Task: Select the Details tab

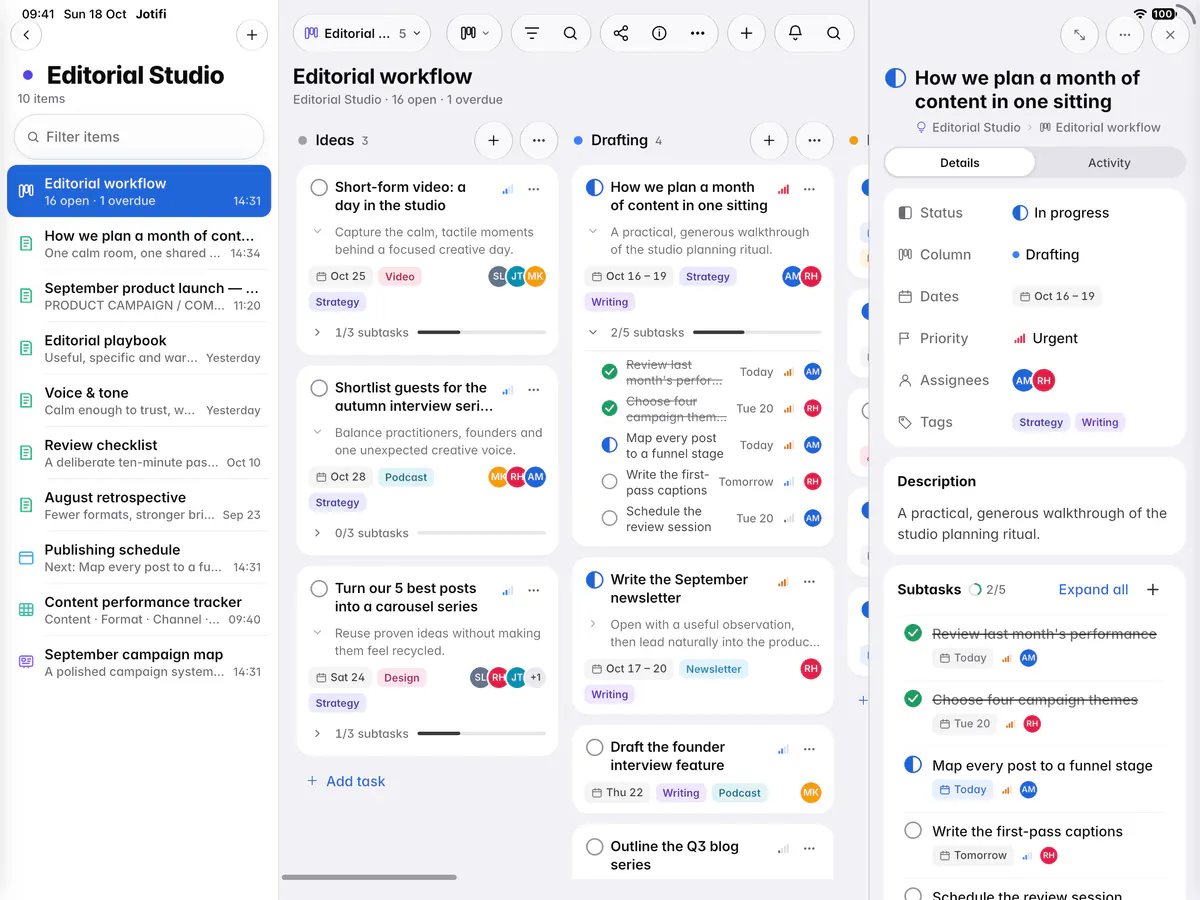Action: pos(960,163)
